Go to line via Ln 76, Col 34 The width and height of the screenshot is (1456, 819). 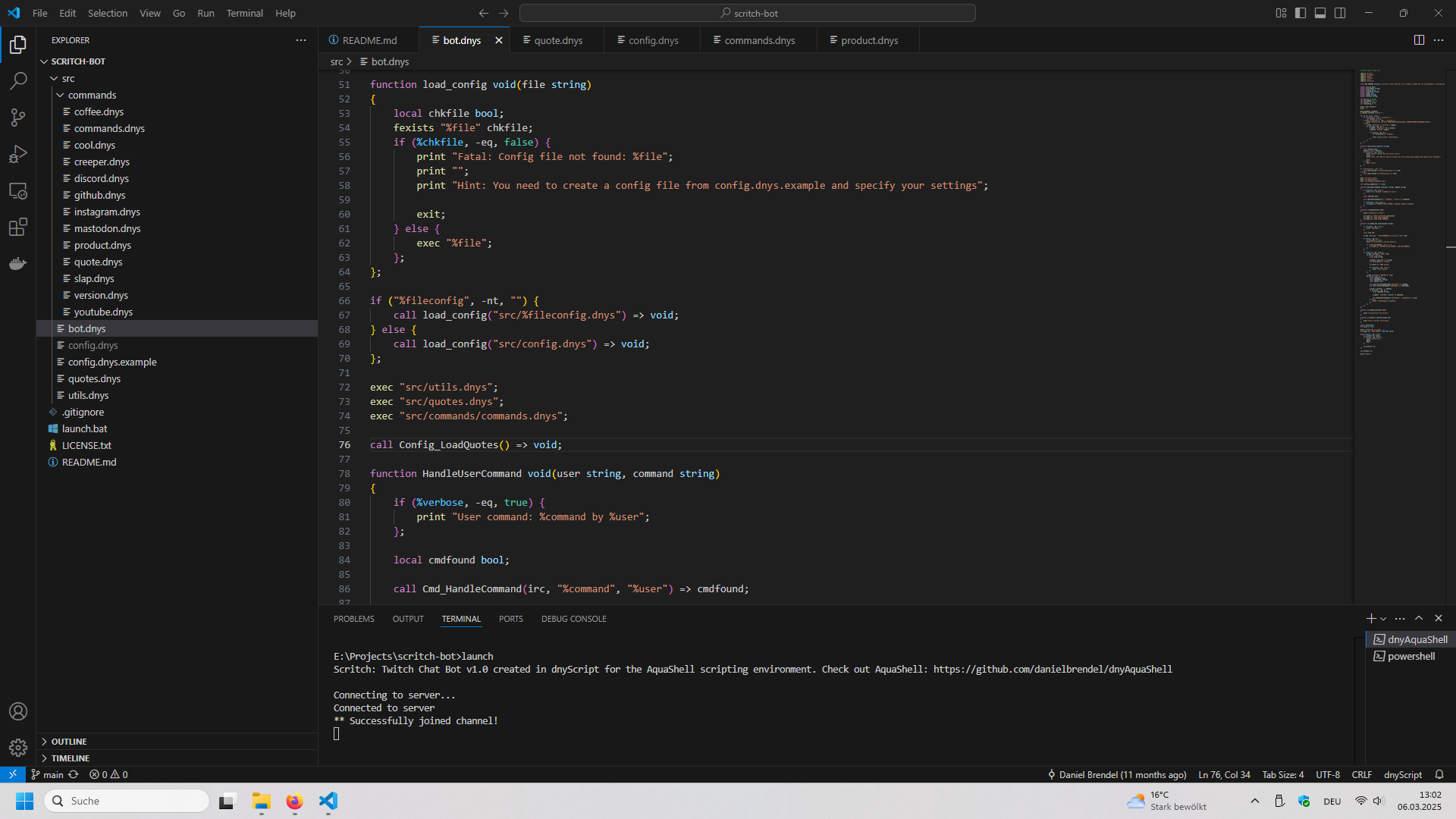(x=1224, y=774)
